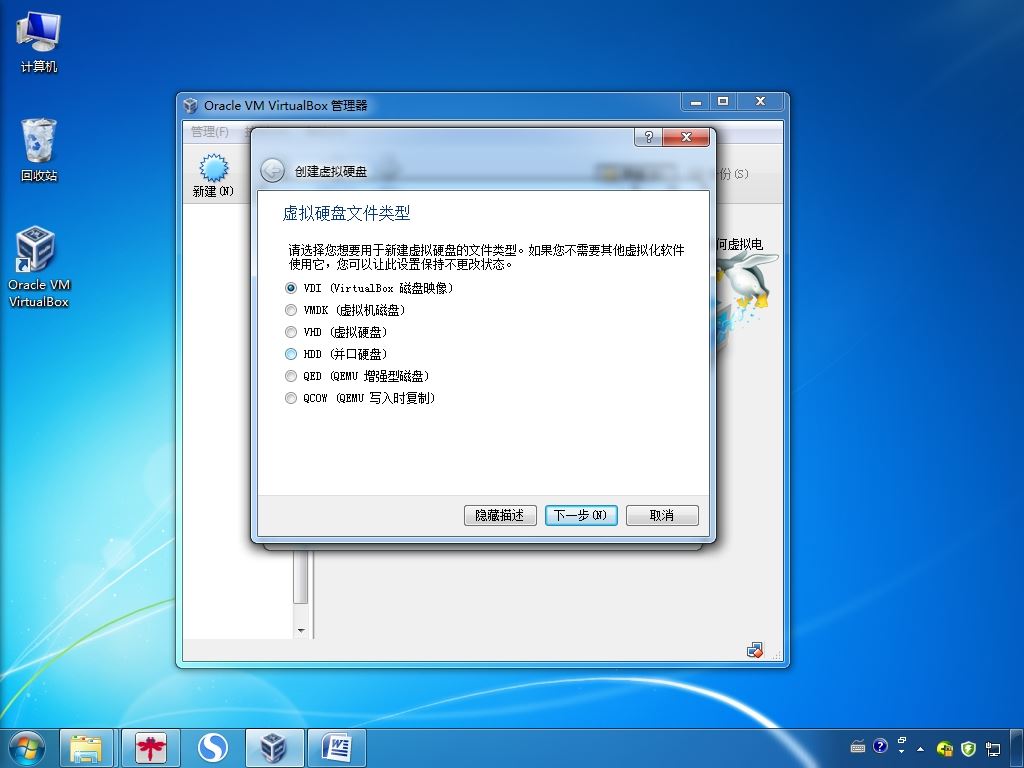Image resolution: width=1024 pixels, height=768 pixels.
Task: Open Microsoft Word from the taskbar
Action: [336, 748]
